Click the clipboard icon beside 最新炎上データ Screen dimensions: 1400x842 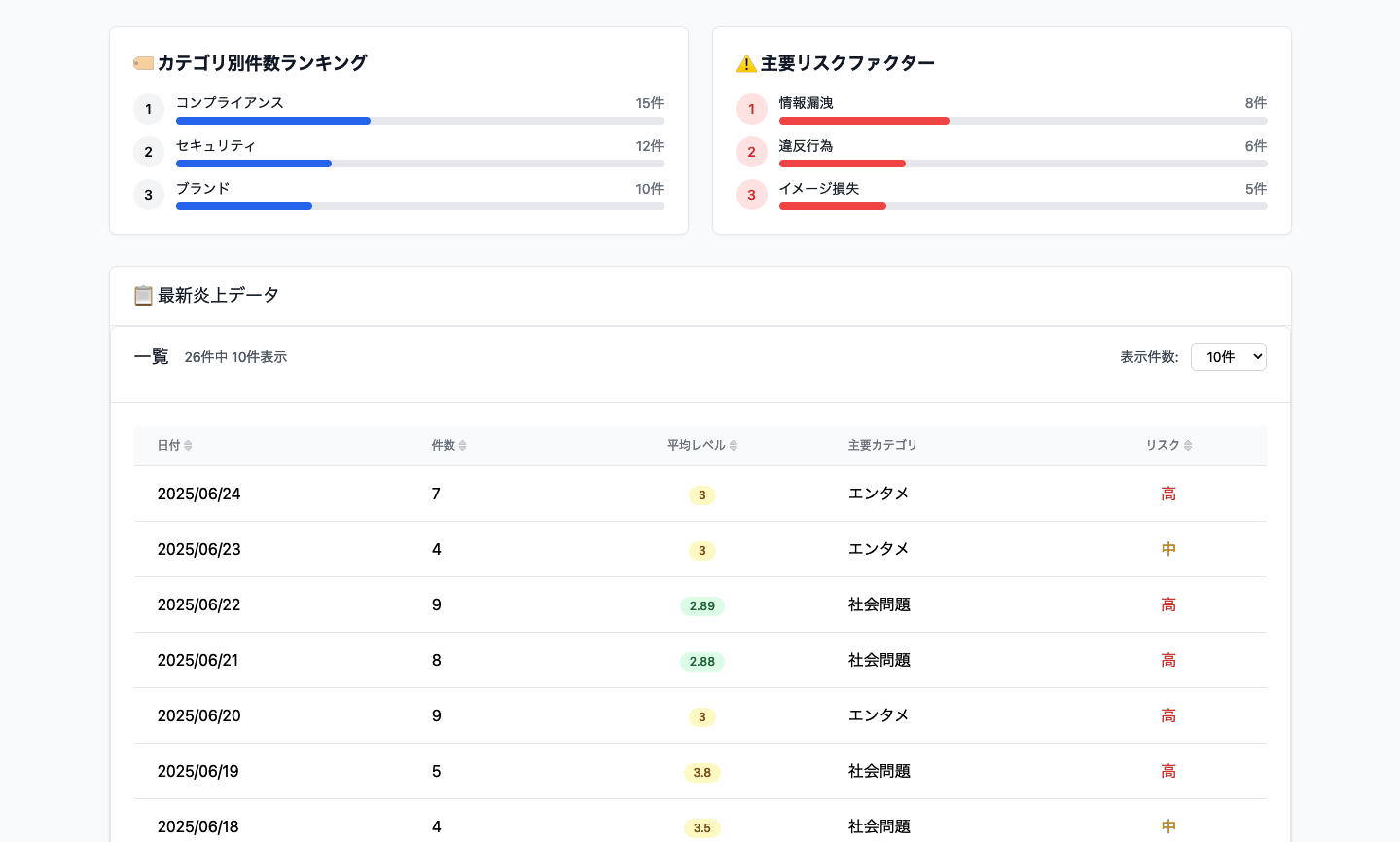pos(143,295)
